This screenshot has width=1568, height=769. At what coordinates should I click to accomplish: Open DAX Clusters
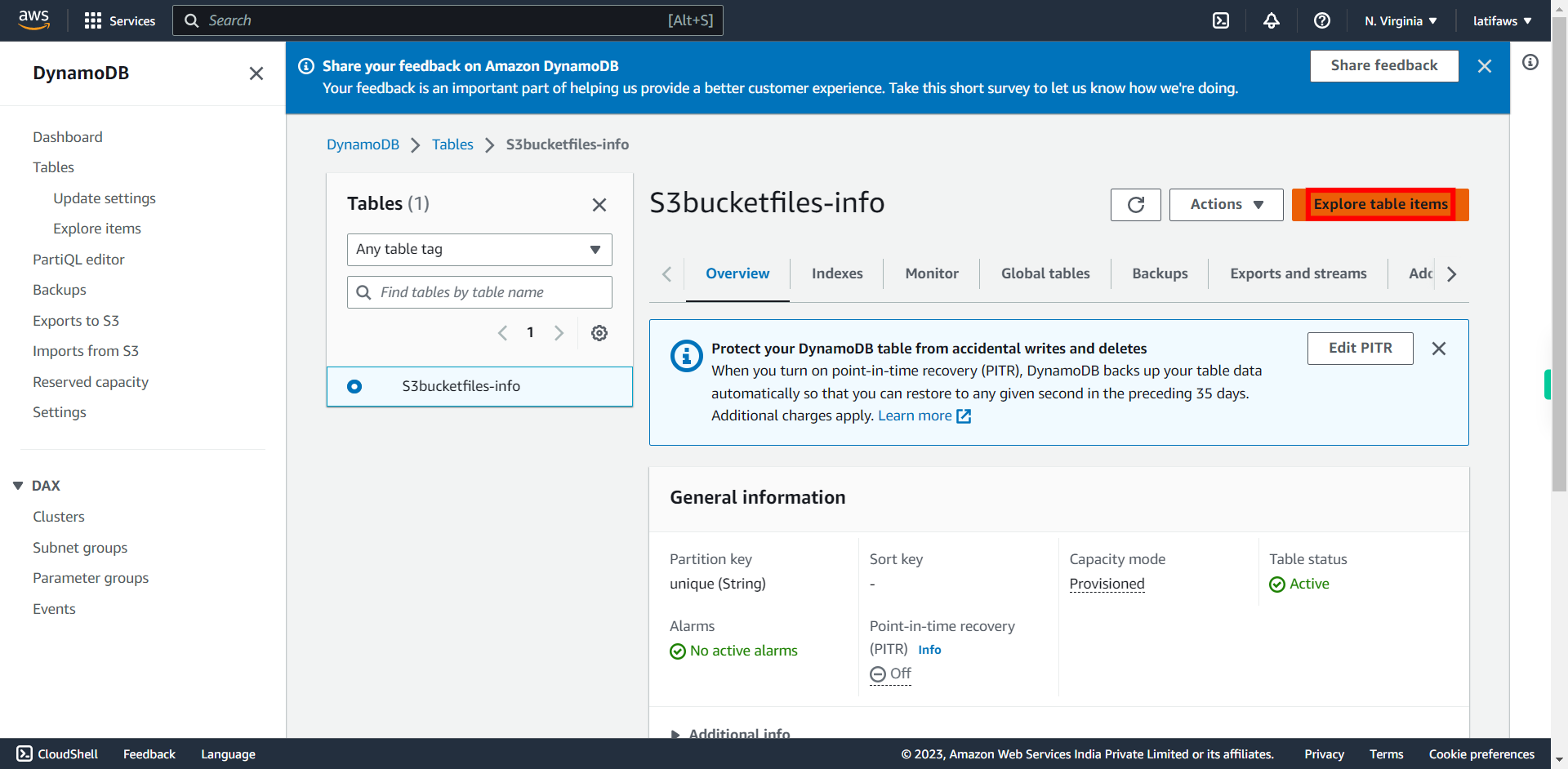tap(59, 517)
